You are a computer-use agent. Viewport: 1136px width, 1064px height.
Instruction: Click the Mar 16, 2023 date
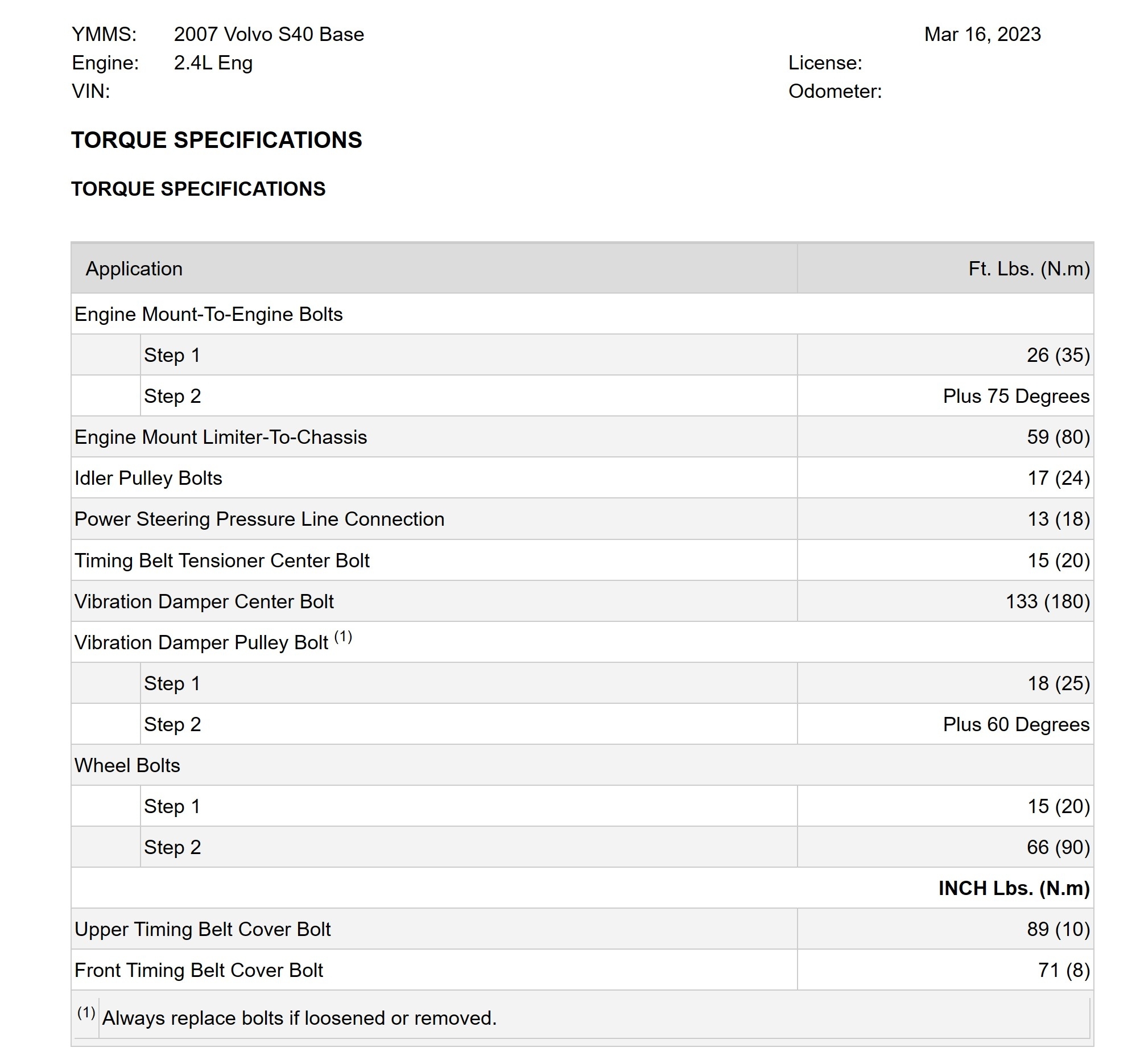point(982,34)
